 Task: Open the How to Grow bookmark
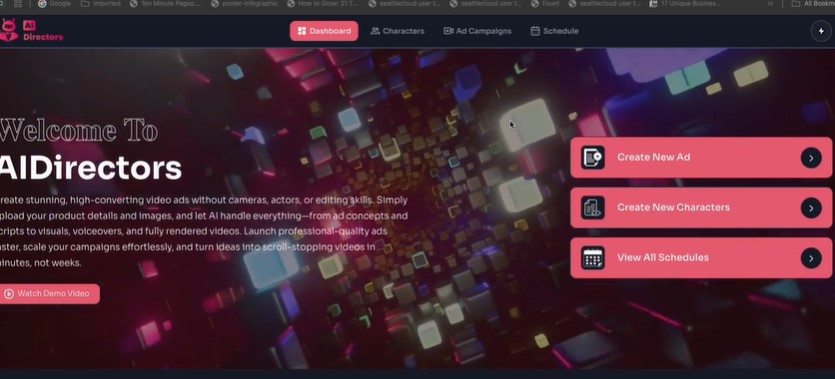tap(323, 4)
